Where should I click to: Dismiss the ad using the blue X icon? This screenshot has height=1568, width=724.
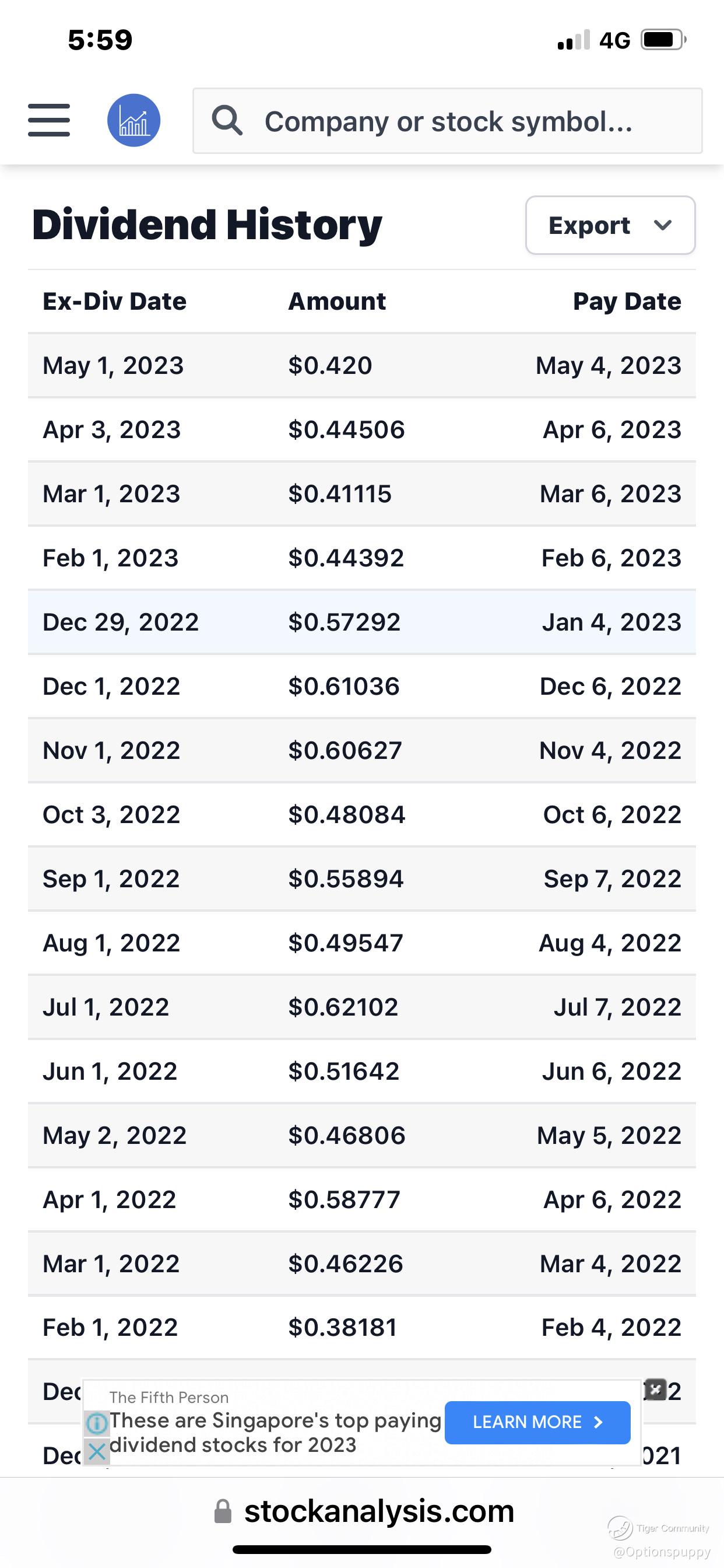[96, 1452]
